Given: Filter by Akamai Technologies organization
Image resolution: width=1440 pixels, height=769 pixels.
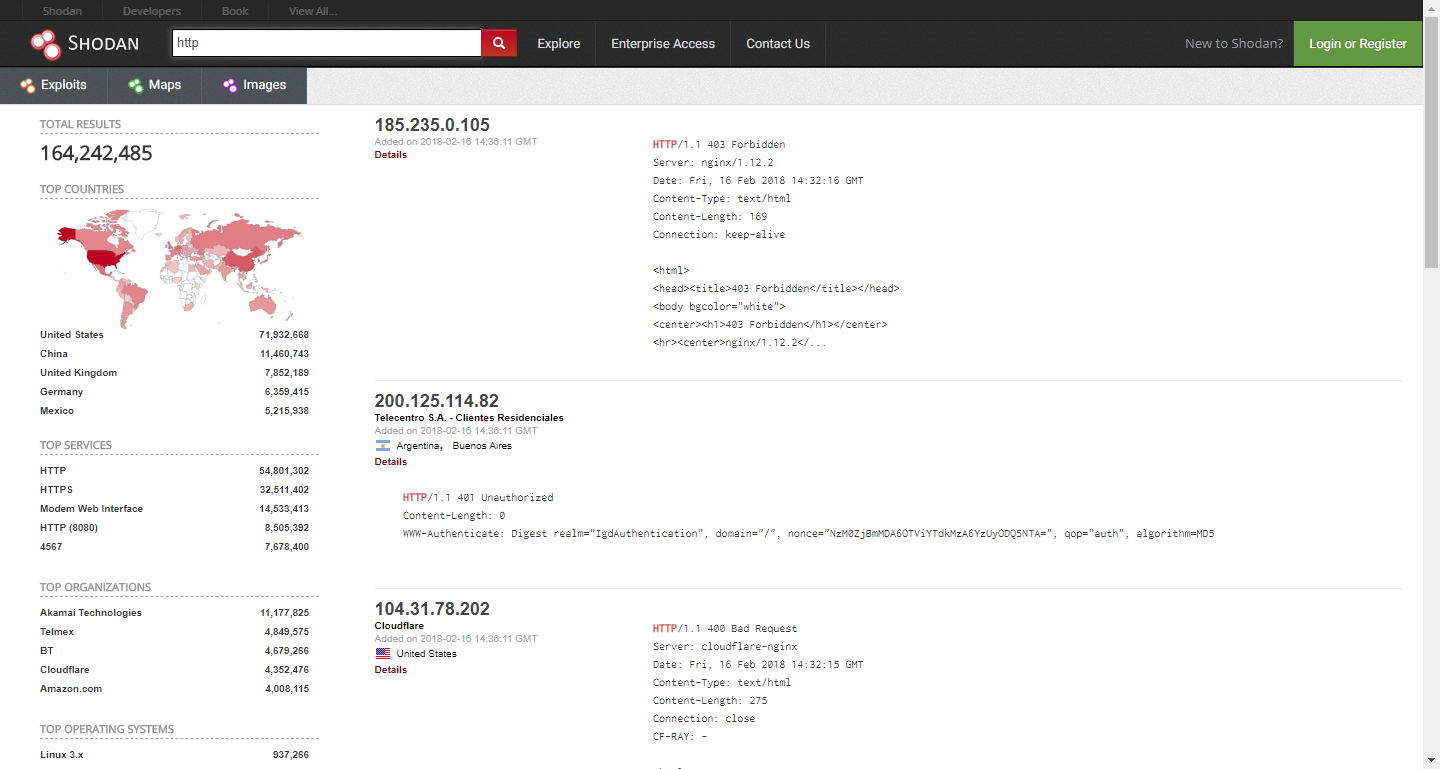Looking at the screenshot, I should tap(91, 613).
